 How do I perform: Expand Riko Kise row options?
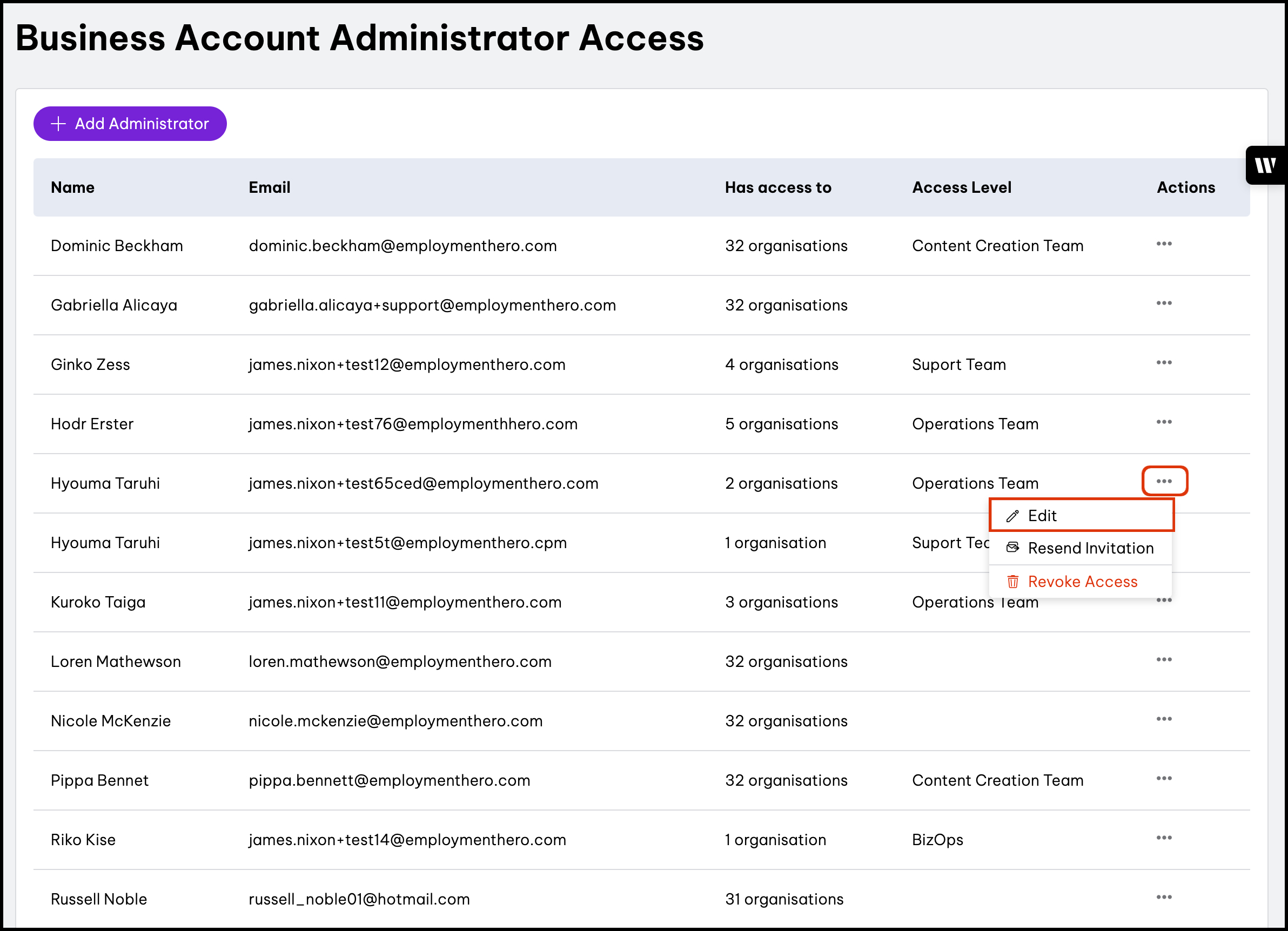coord(1164,838)
